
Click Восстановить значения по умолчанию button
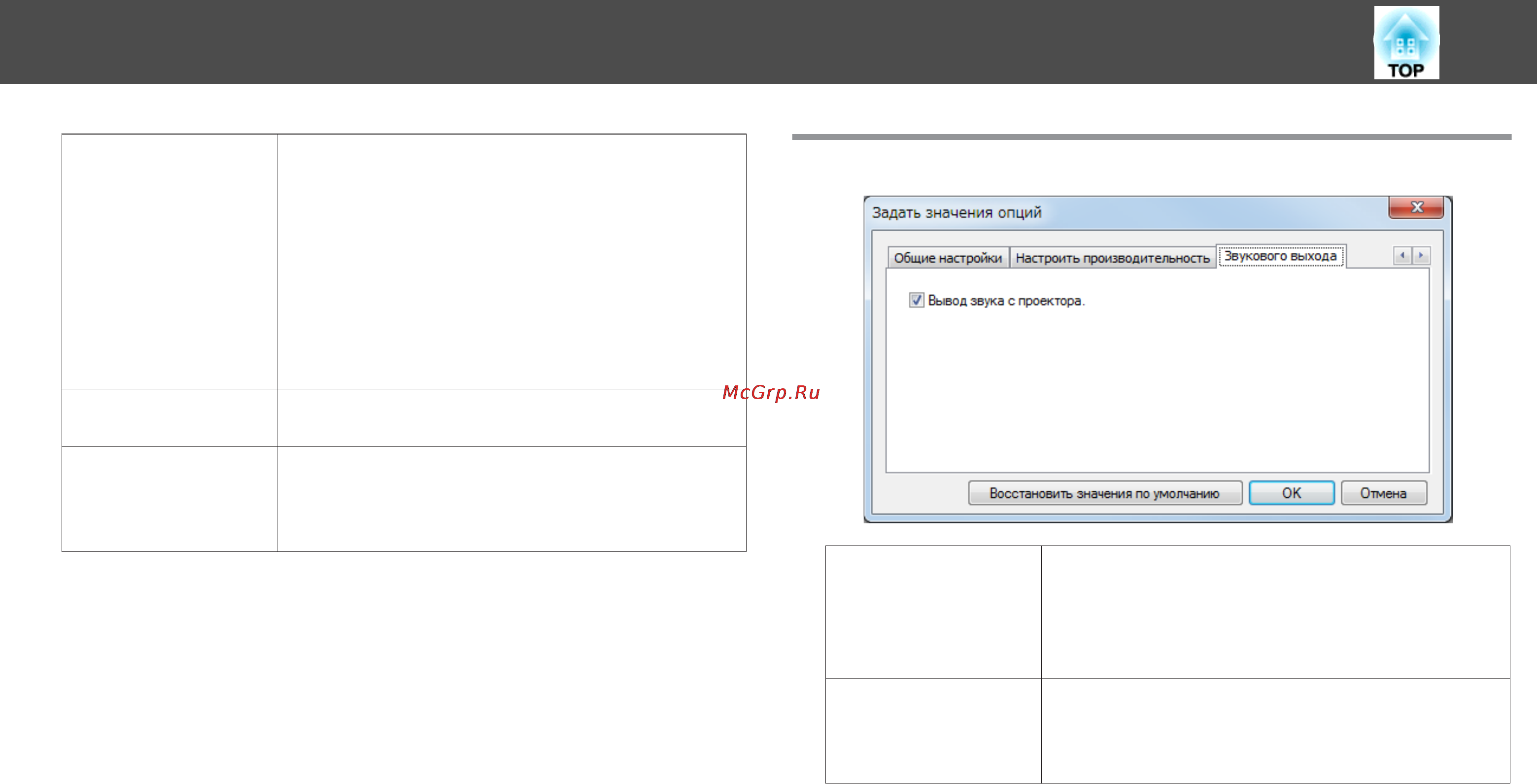1104,493
